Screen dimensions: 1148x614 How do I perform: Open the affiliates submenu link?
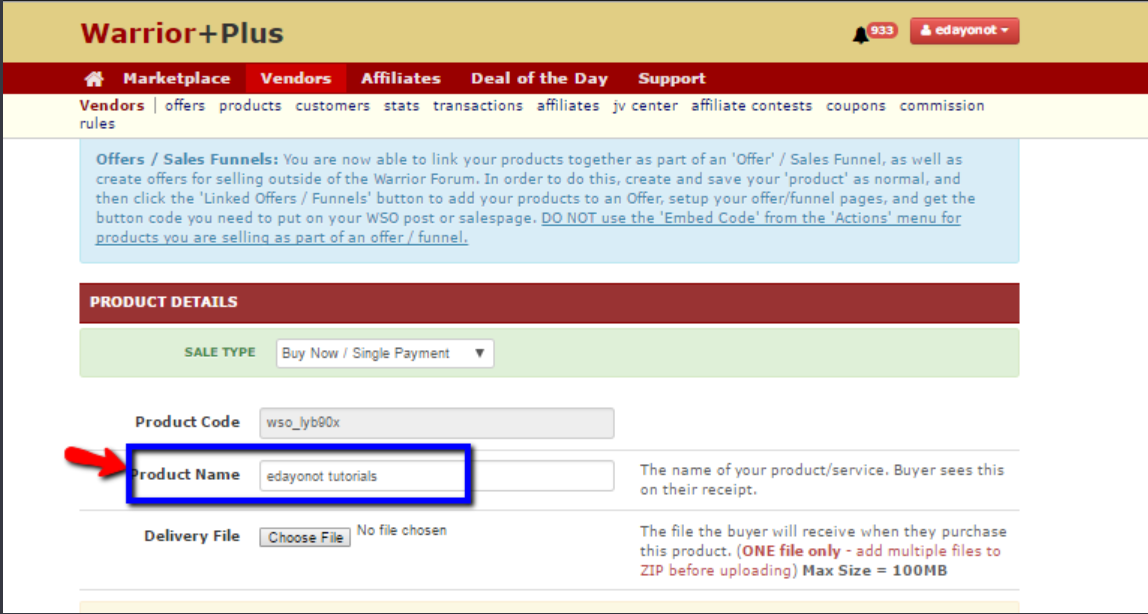tap(567, 105)
